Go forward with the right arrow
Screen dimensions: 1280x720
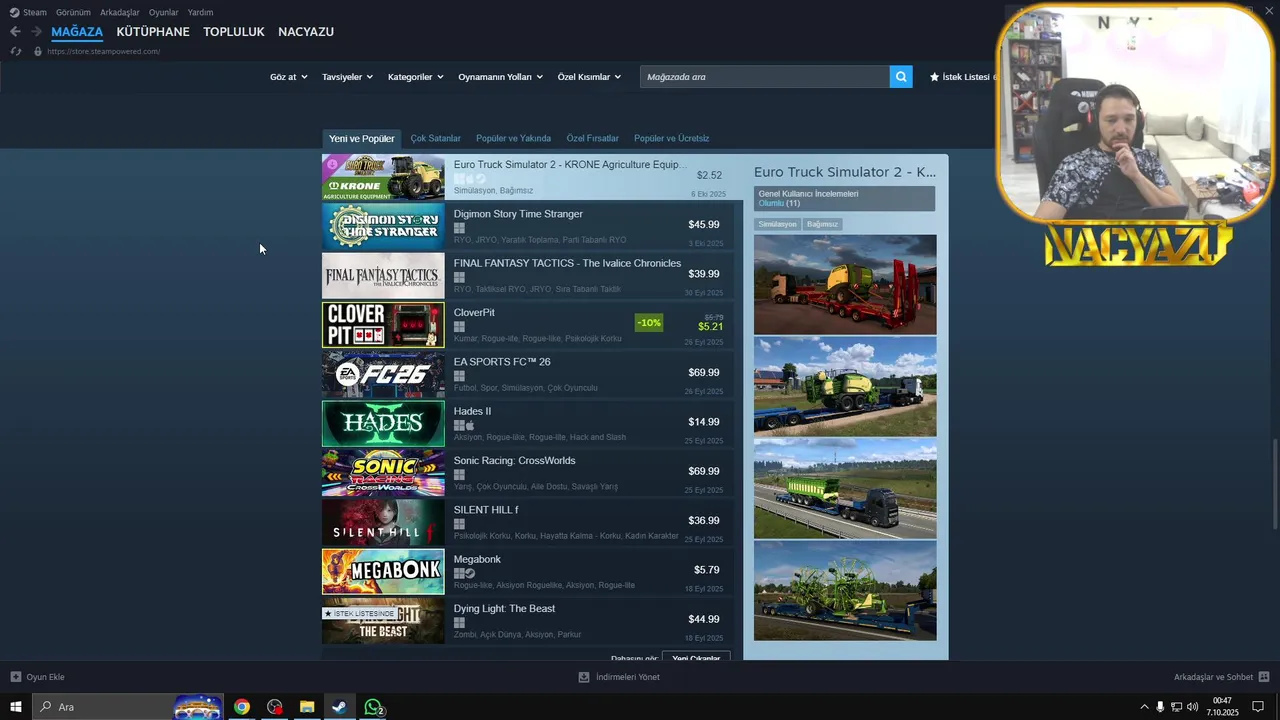(37, 32)
